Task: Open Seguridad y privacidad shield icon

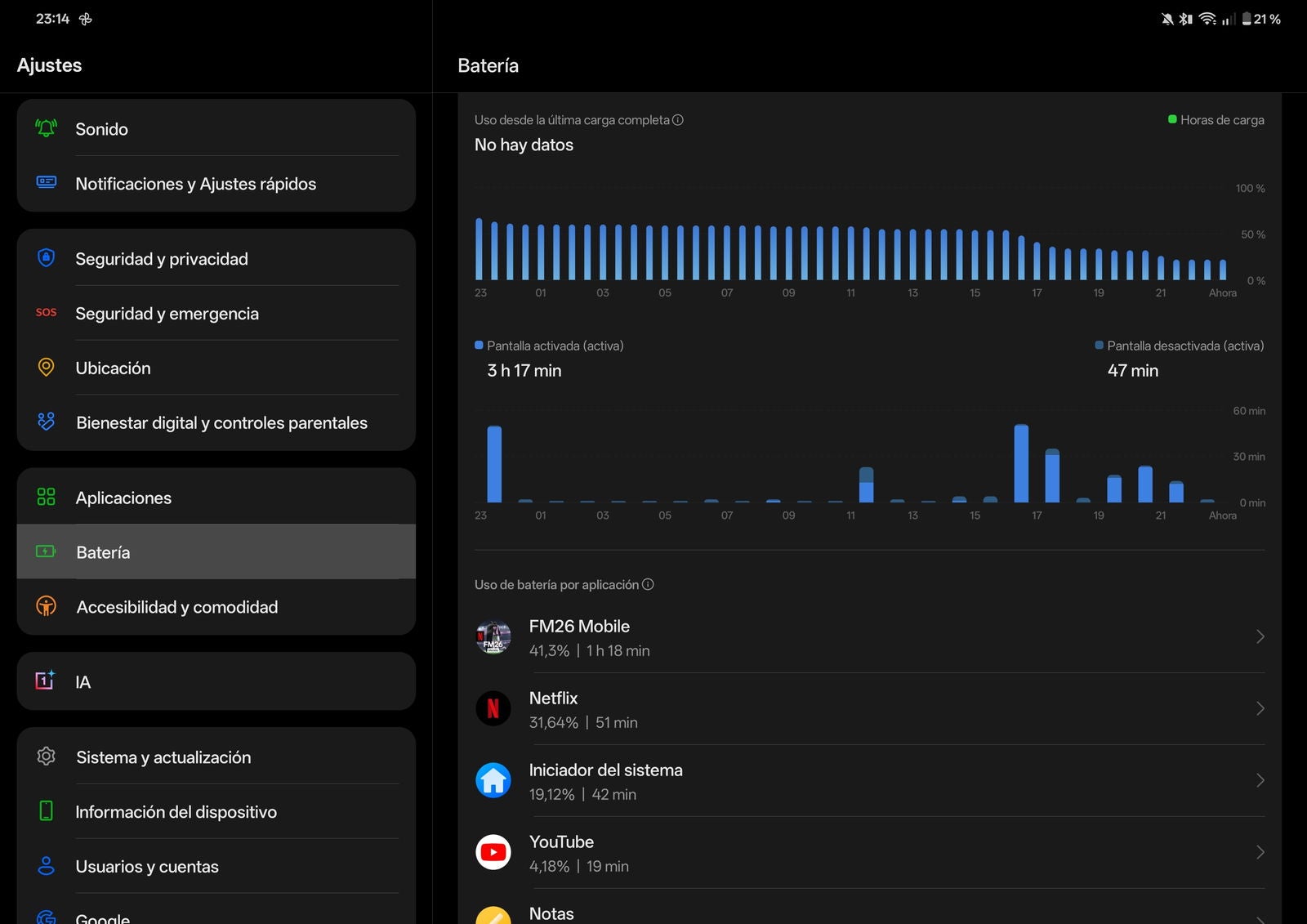Action: pos(47,258)
